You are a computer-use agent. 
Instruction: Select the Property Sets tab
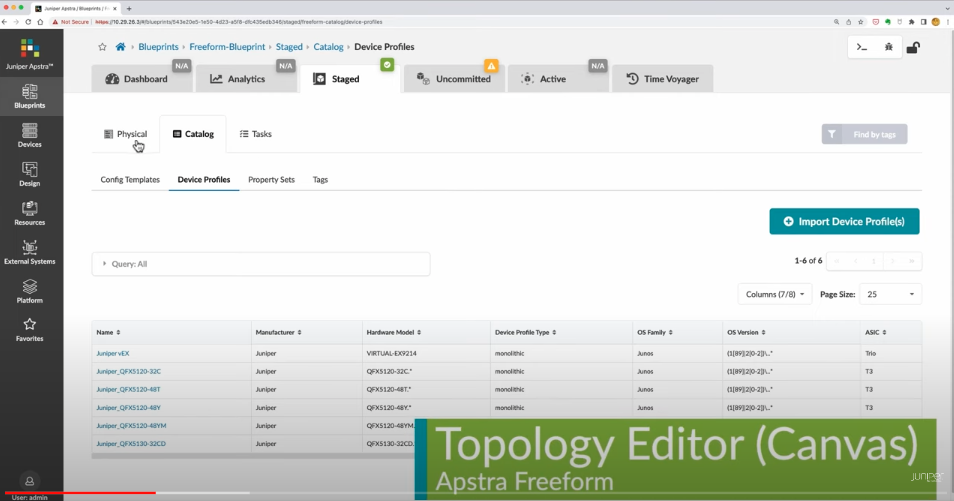(271, 180)
